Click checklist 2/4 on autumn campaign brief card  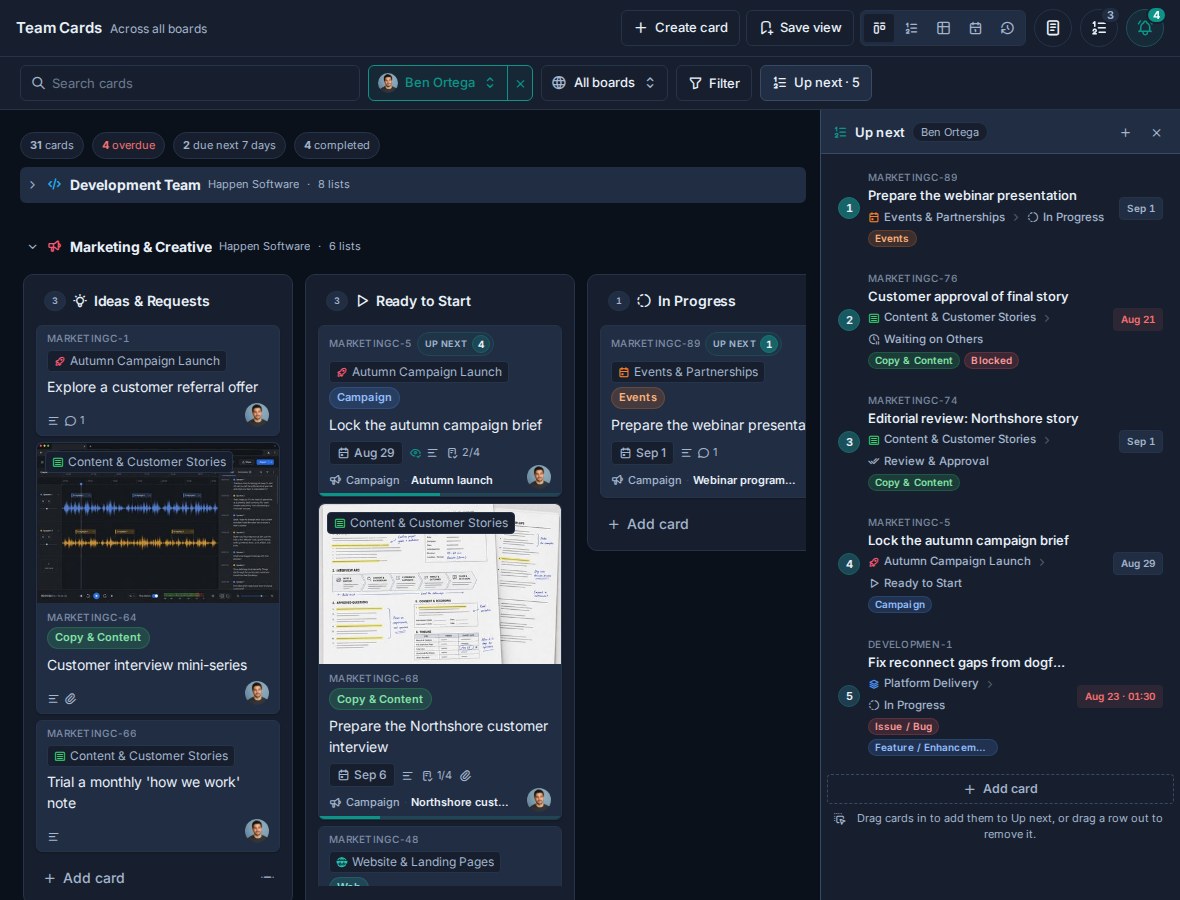pyautogui.click(x=464, y=453)
